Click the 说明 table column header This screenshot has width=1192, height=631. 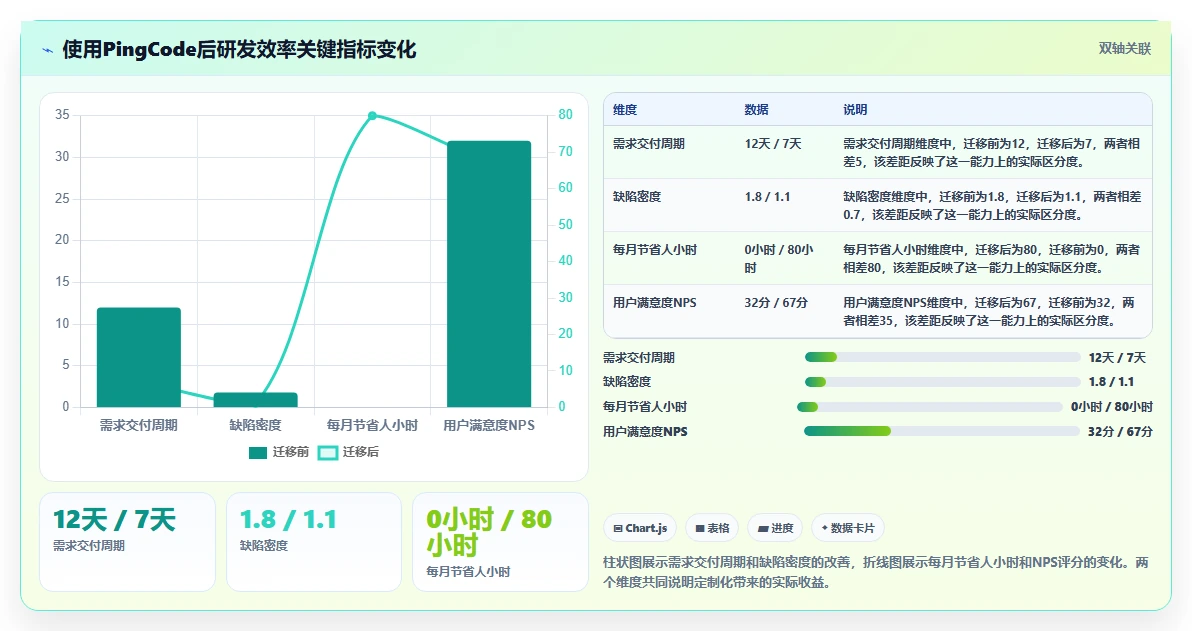click(x=855, y=109)
